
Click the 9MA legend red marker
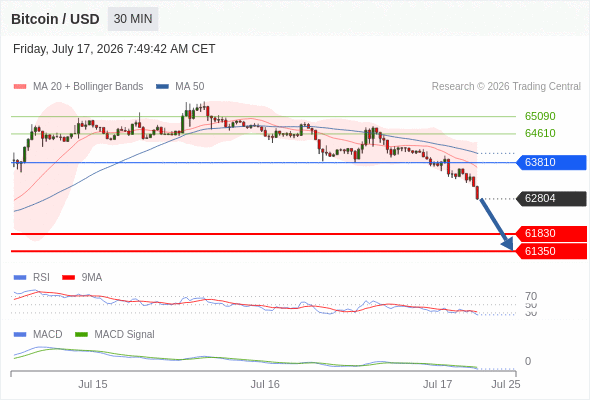(68, 278)
